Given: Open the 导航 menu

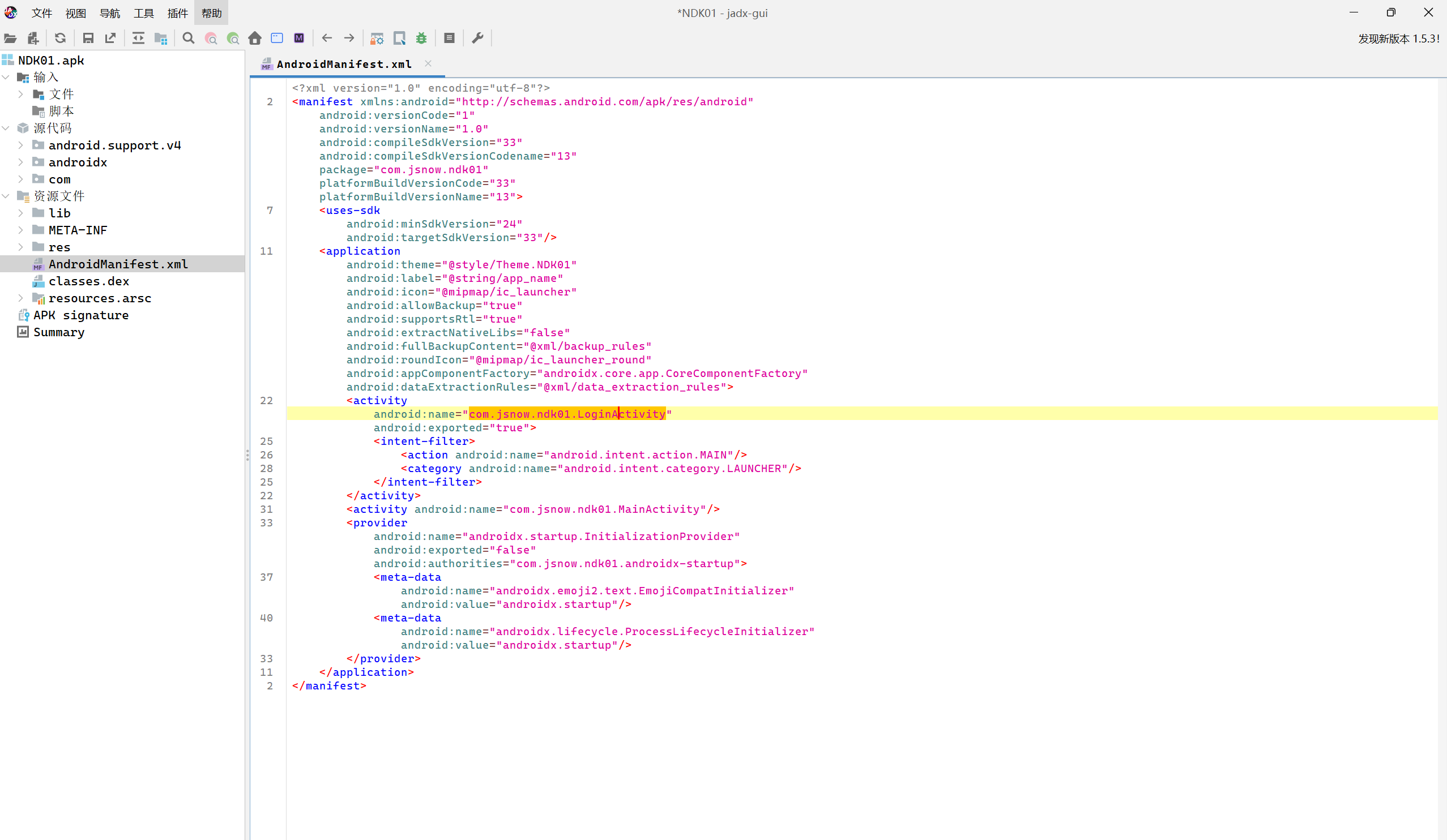Looking at the screenshot, I should pyautogui.click(x=110, y=13).
